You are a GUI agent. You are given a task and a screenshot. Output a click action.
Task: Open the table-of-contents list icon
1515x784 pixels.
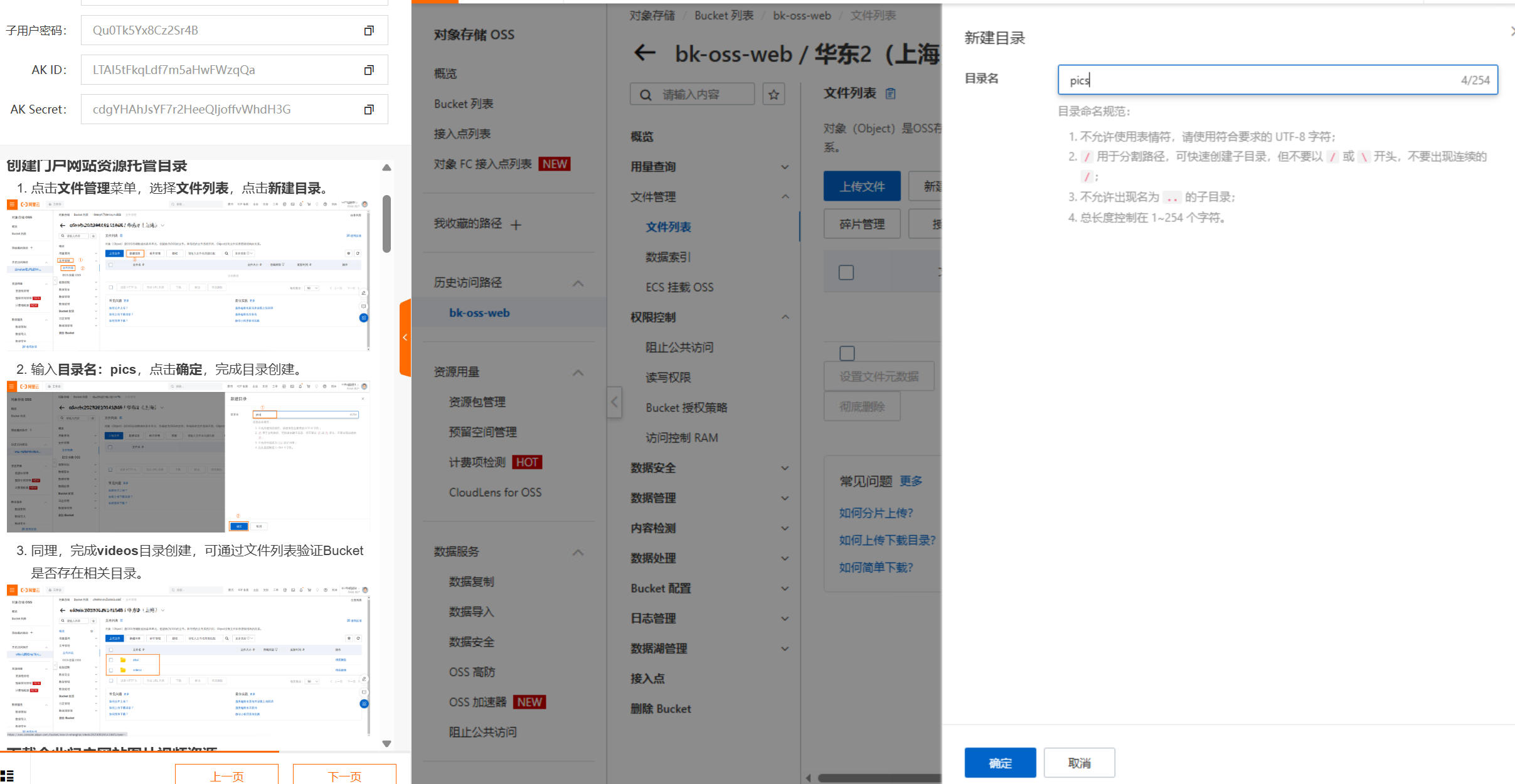7,775
